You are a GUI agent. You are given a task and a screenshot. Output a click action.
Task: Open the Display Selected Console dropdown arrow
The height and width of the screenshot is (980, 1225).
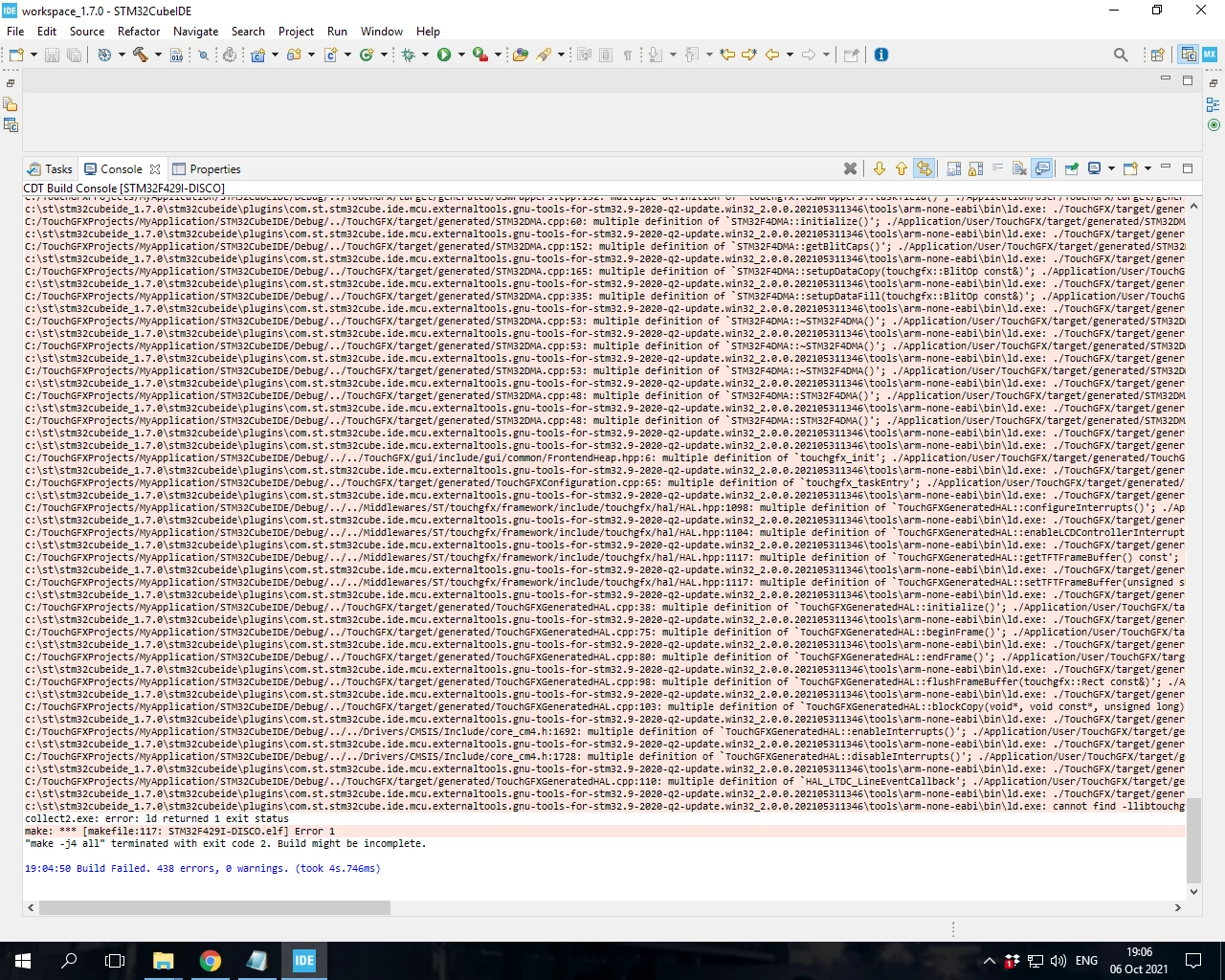1111,168
